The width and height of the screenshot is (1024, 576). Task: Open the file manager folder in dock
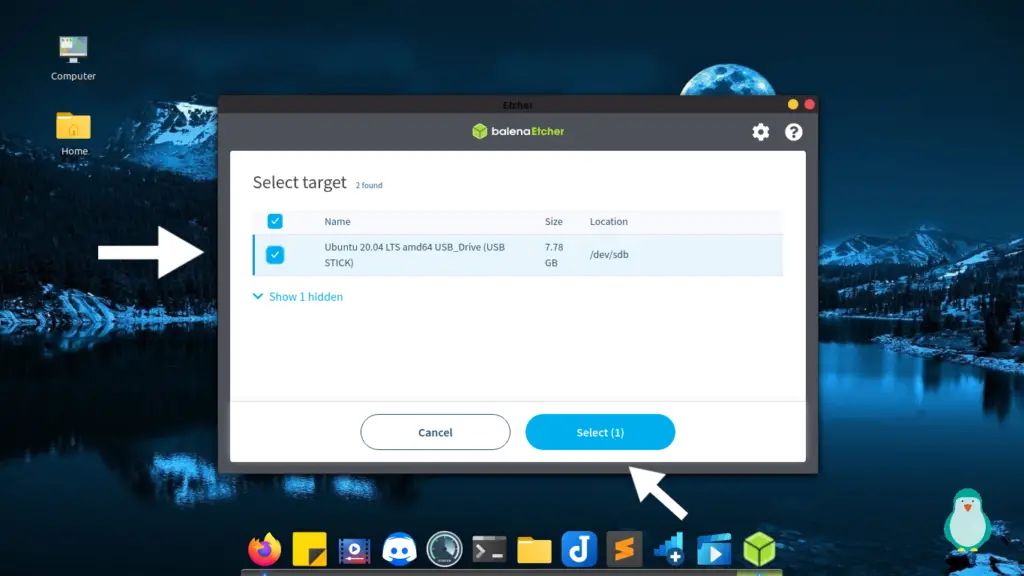(534, 550)
